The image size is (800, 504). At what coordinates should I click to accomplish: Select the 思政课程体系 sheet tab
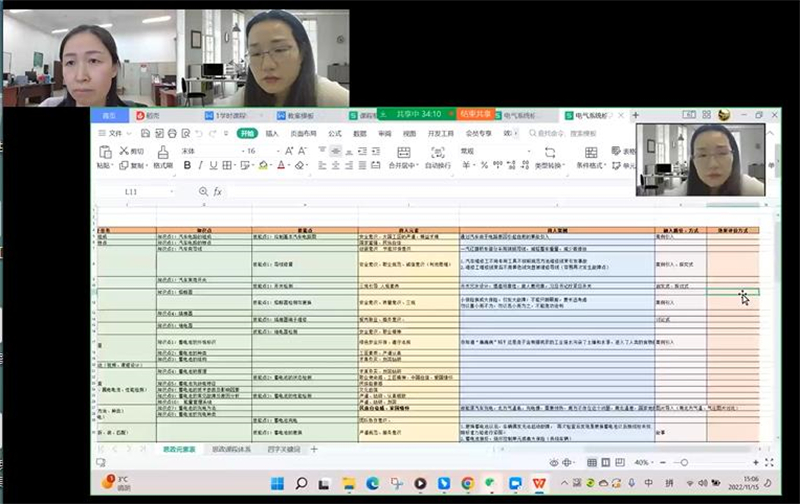click(x=234, y=450)
